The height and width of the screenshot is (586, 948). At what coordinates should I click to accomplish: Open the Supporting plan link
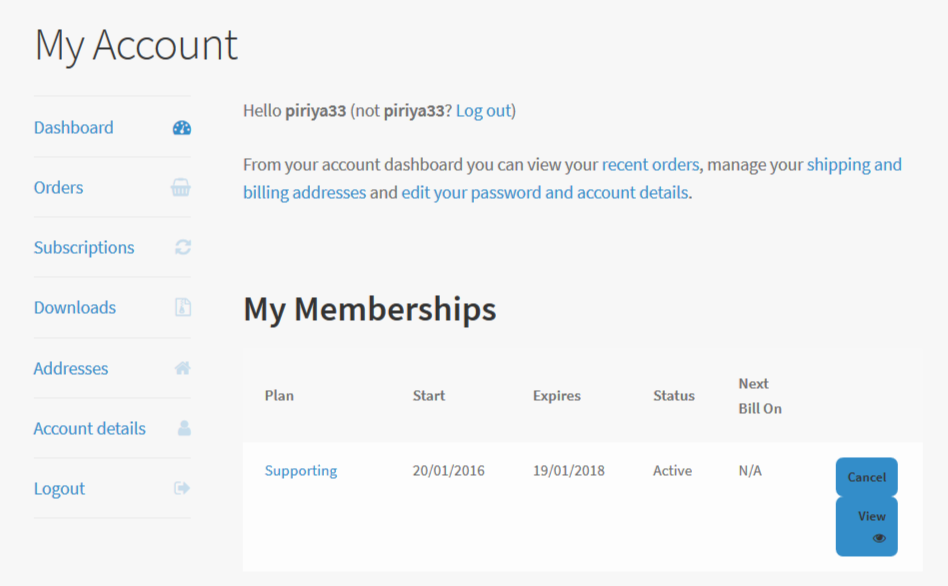[x=301, y=471]
